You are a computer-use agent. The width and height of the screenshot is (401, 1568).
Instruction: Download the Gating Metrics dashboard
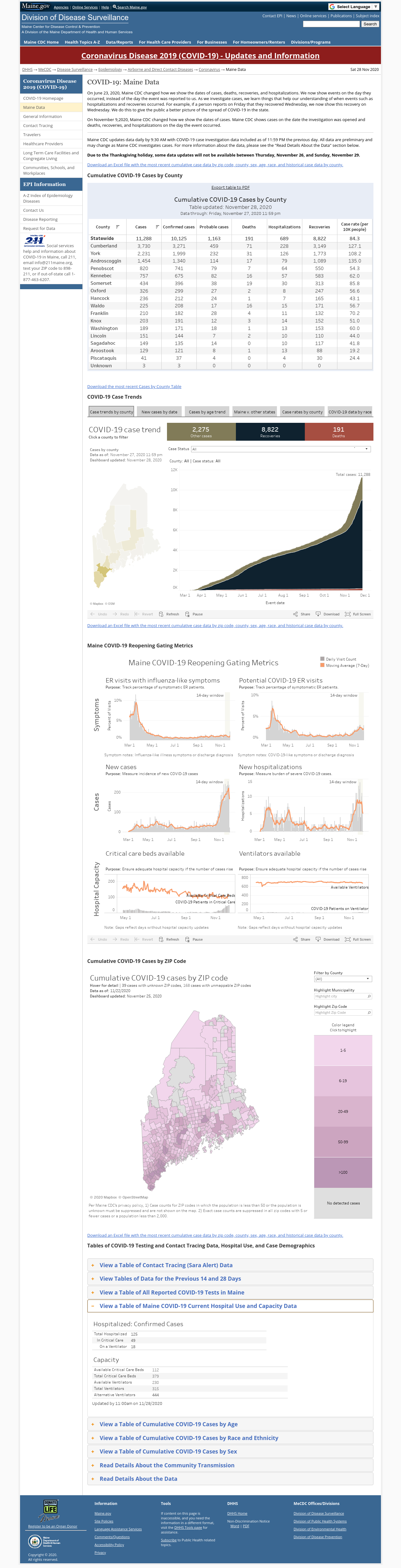(327, 939)
